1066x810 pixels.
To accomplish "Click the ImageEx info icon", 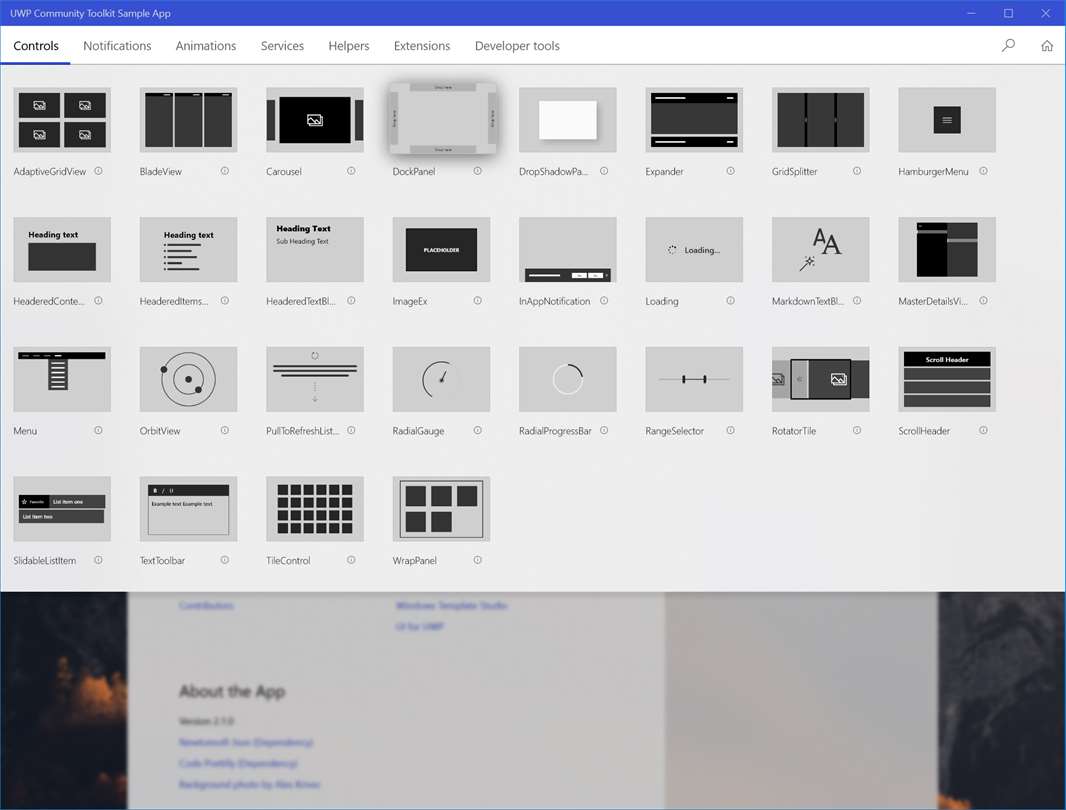I will click(478, 301).
